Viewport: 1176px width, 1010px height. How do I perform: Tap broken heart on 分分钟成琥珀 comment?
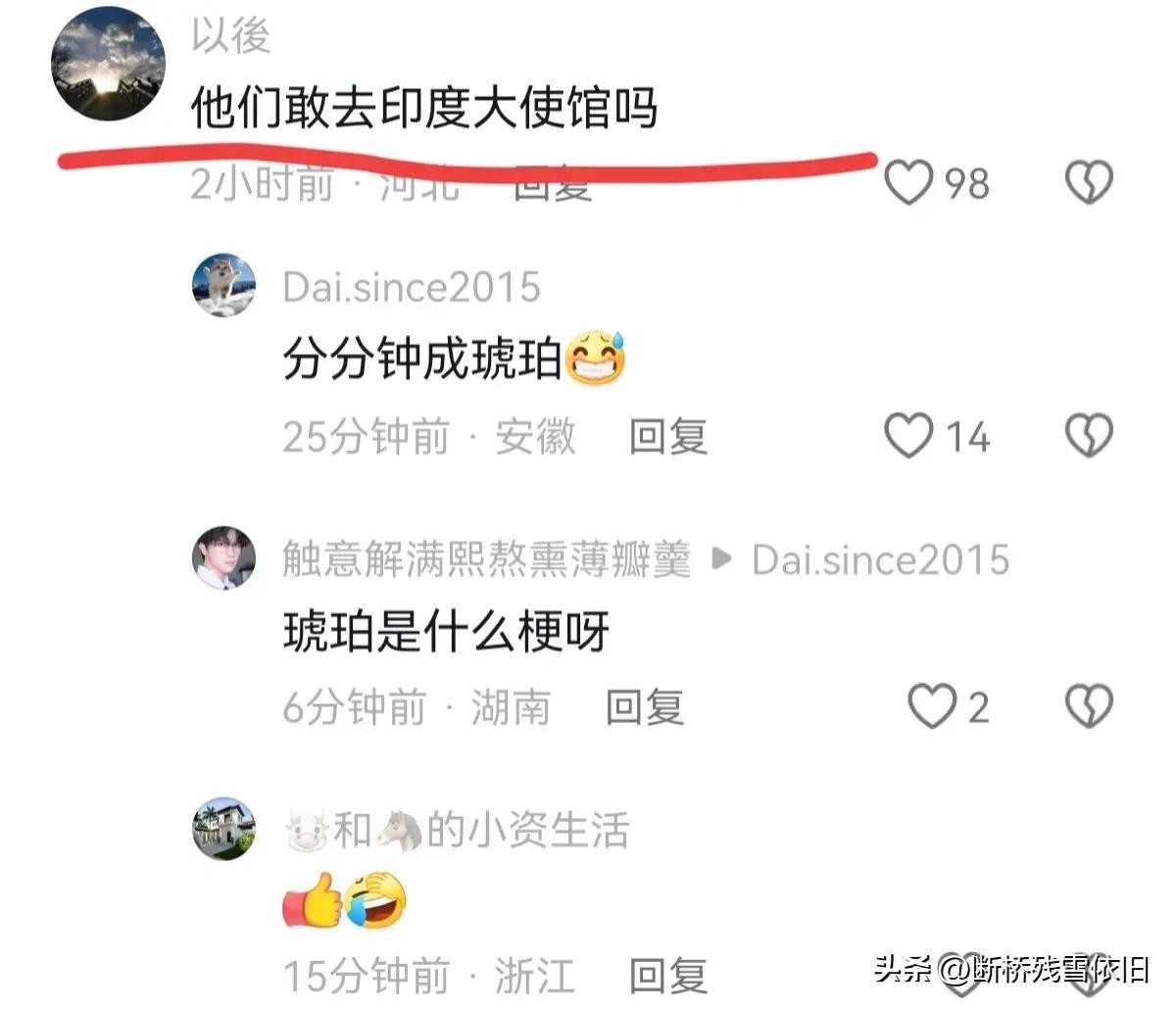point(1089,436)
